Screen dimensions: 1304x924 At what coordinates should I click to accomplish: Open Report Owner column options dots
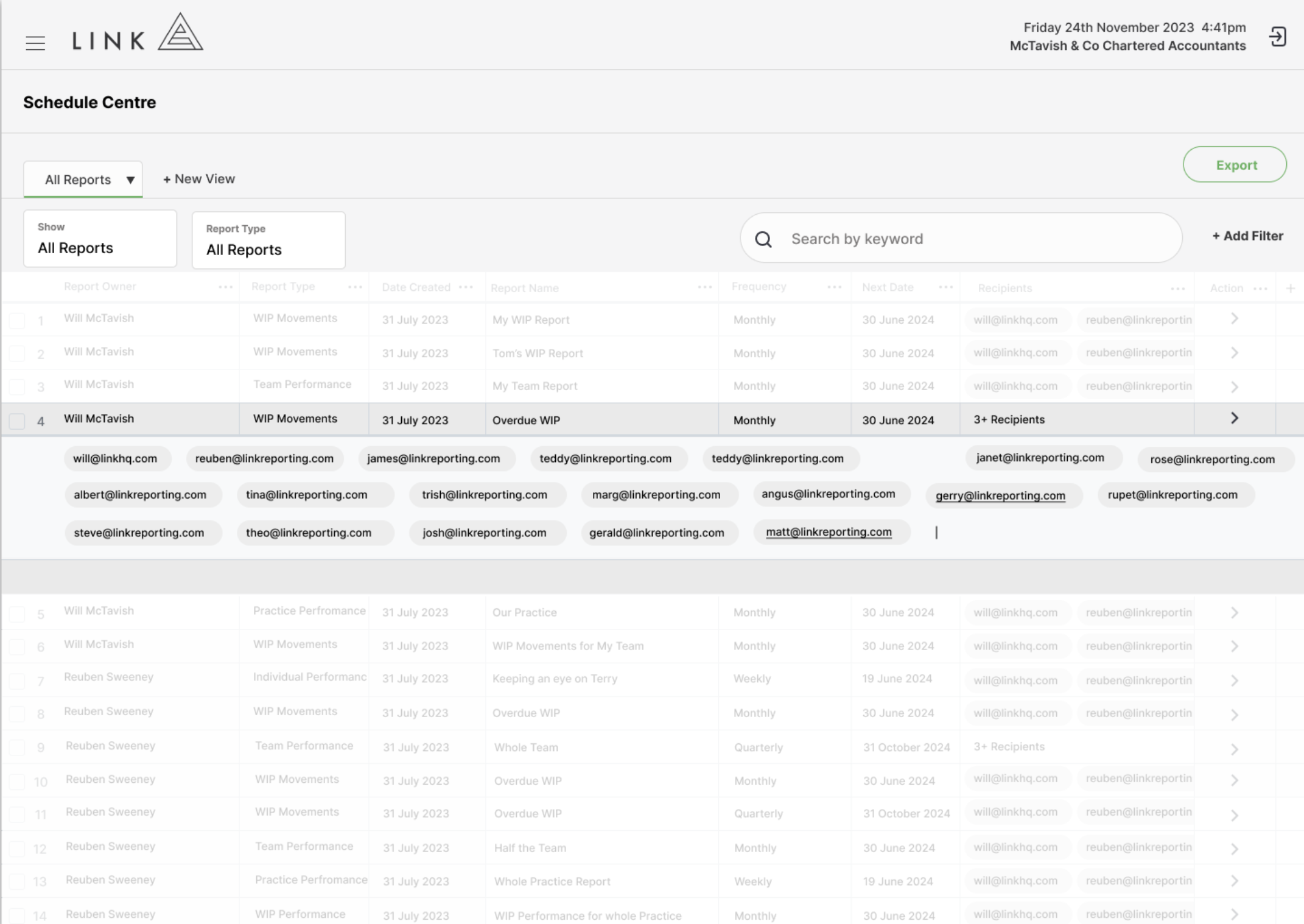click(x=225, y=287)
